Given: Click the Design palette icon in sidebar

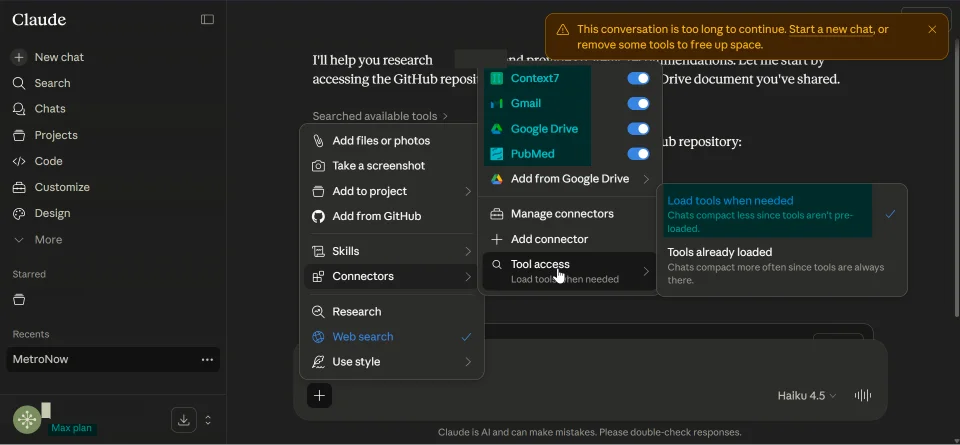Looking at the screenshot, I should pos(19,214).
